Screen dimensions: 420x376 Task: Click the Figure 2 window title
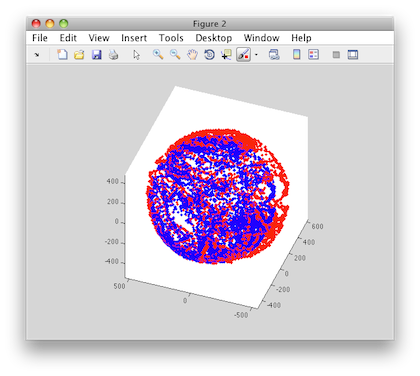click(210, 24)
